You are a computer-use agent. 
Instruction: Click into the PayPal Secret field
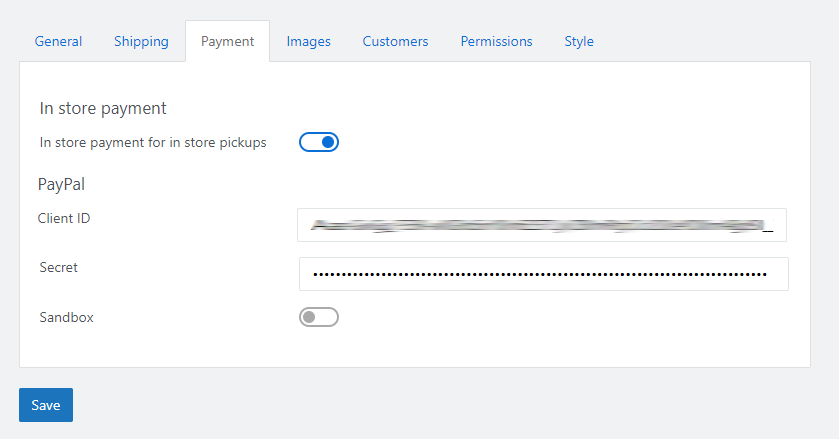tap(543, 273)
